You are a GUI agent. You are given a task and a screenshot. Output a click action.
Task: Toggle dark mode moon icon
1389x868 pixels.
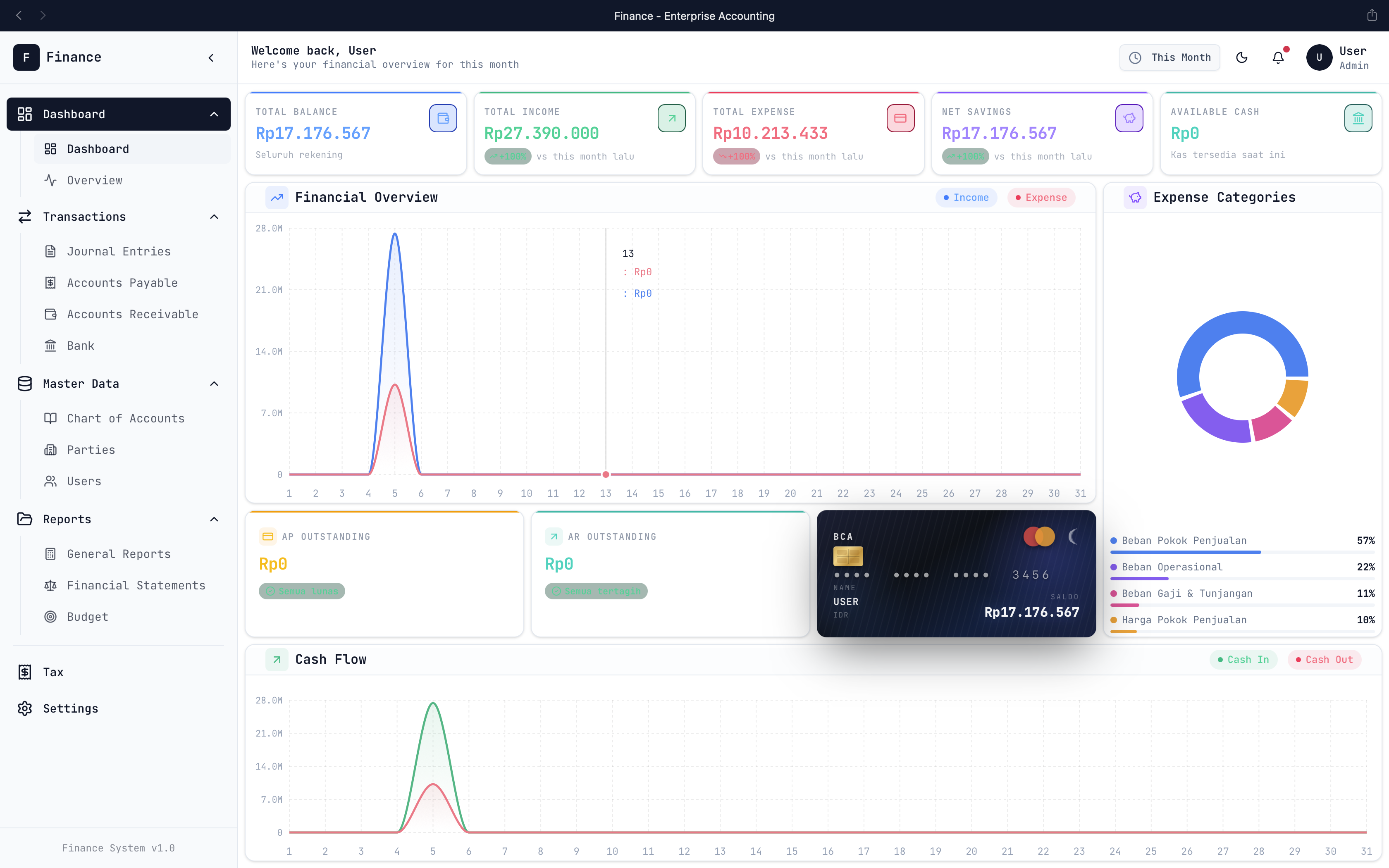tap(1241, 57)
